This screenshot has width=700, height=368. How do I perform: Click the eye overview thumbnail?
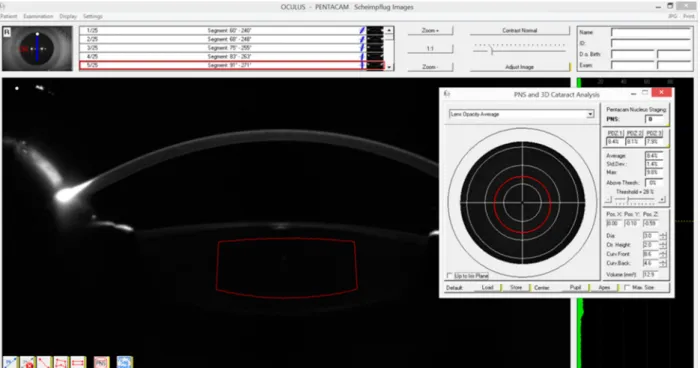coord(37,48)
